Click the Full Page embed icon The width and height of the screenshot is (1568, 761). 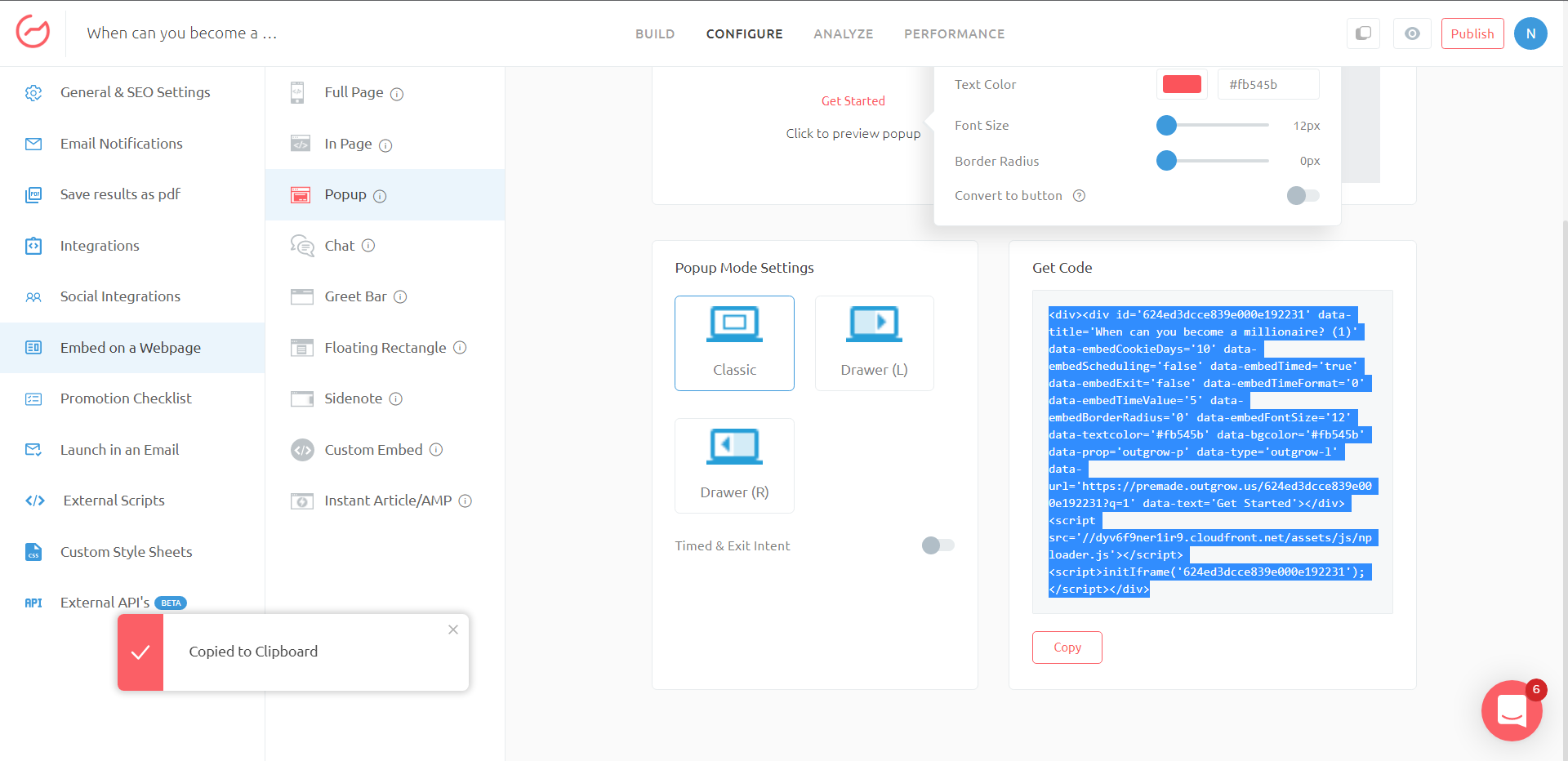[x=298, y=92]
